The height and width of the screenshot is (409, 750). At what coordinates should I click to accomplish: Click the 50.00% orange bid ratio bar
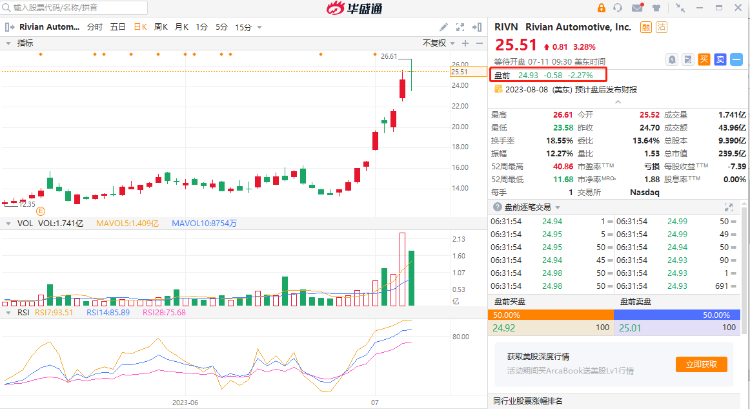coord(551,315)
